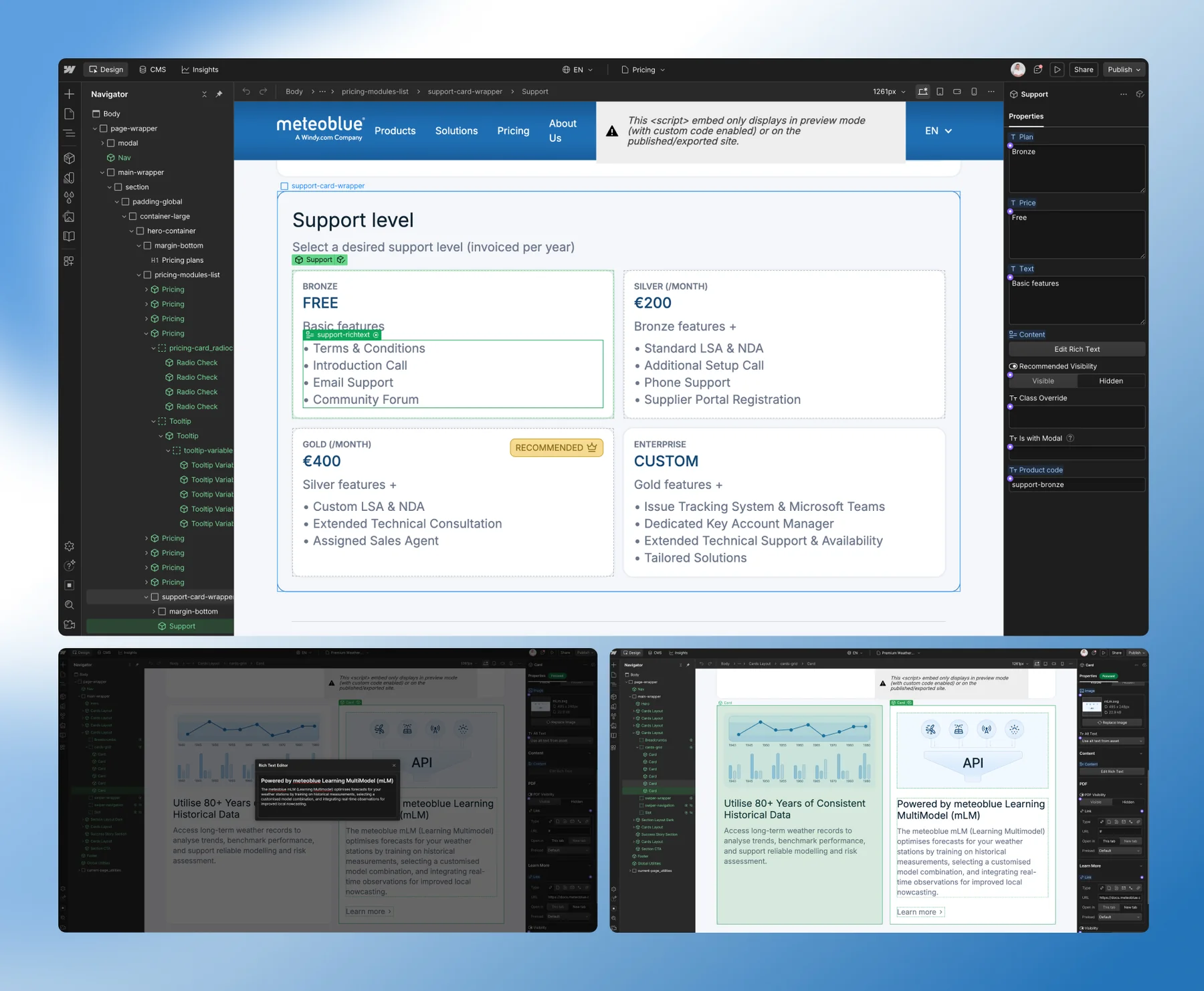Open the Publish dropdown
This screenshot has width=1204, height=991.
pos(1124,70)
